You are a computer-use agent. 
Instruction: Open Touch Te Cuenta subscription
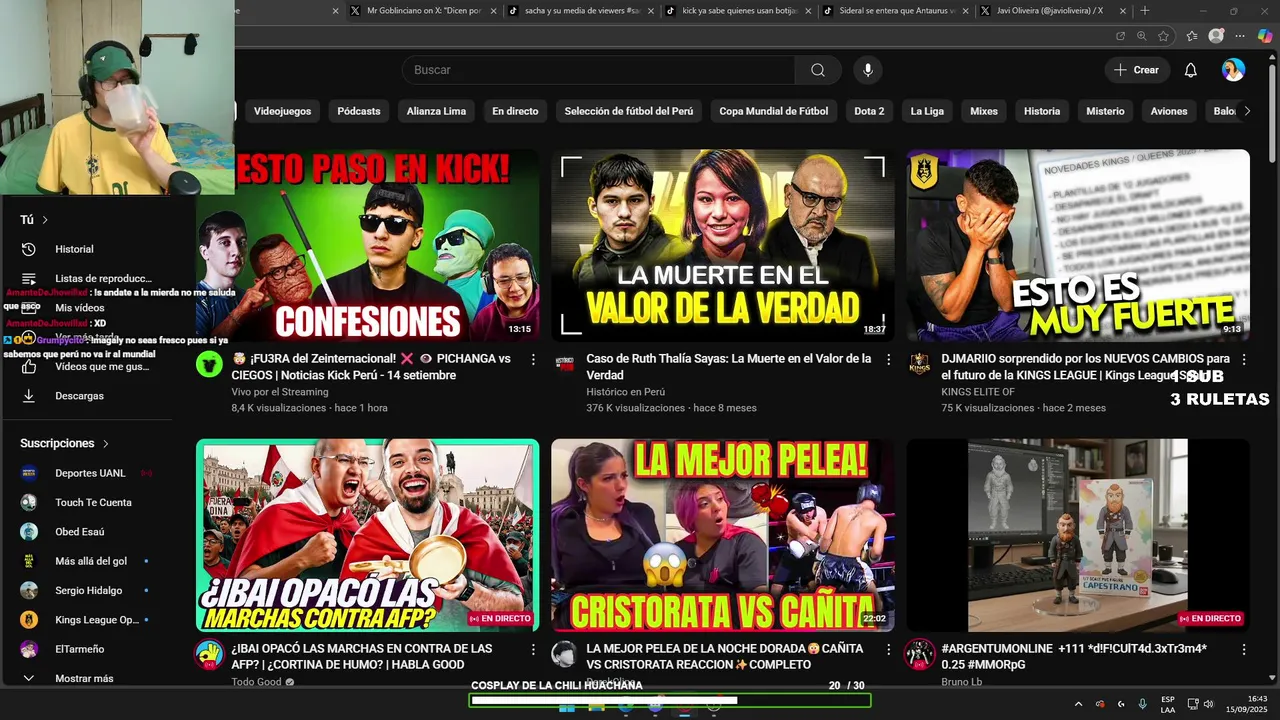click(x=93, y=502)
